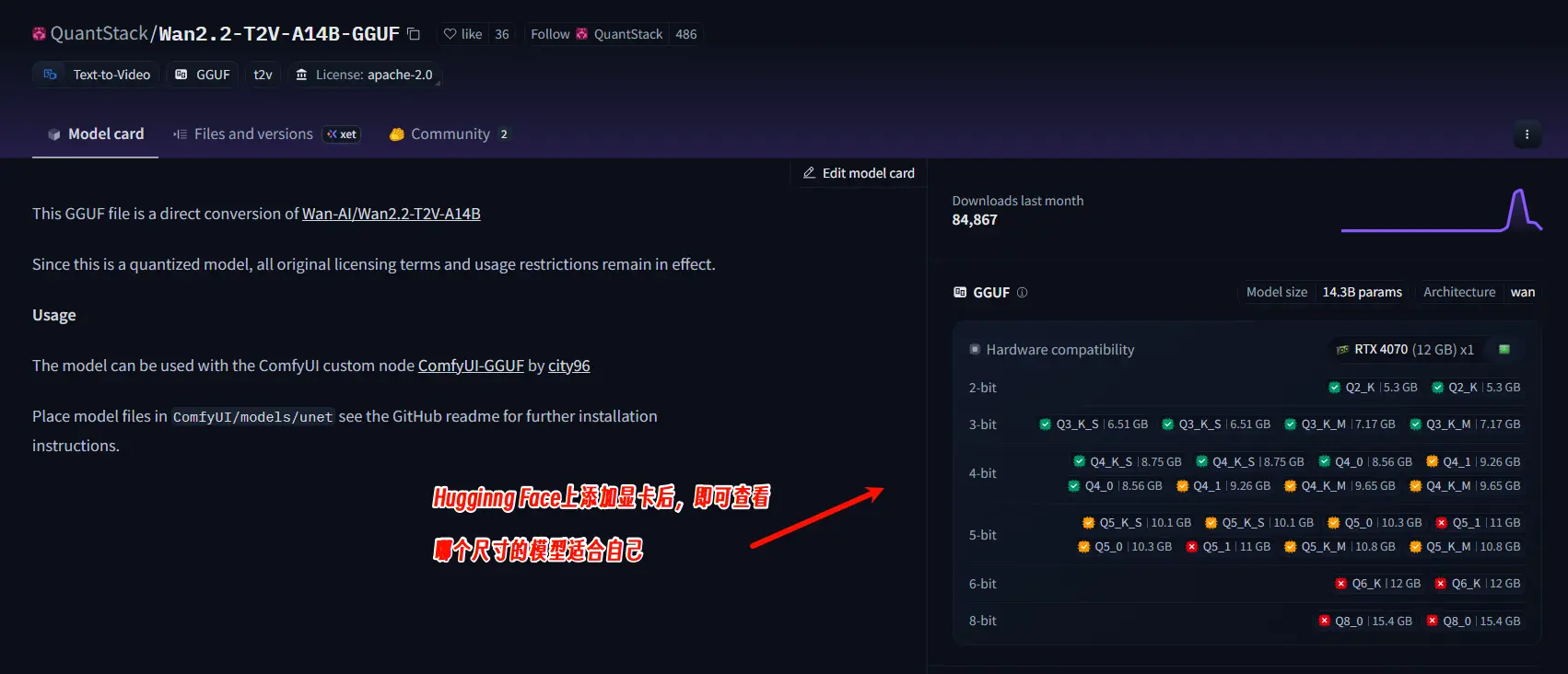This screenshot has height=674, width=1568.
Task: Expand the License apache-2.0 tag
Action: point(364,75)
